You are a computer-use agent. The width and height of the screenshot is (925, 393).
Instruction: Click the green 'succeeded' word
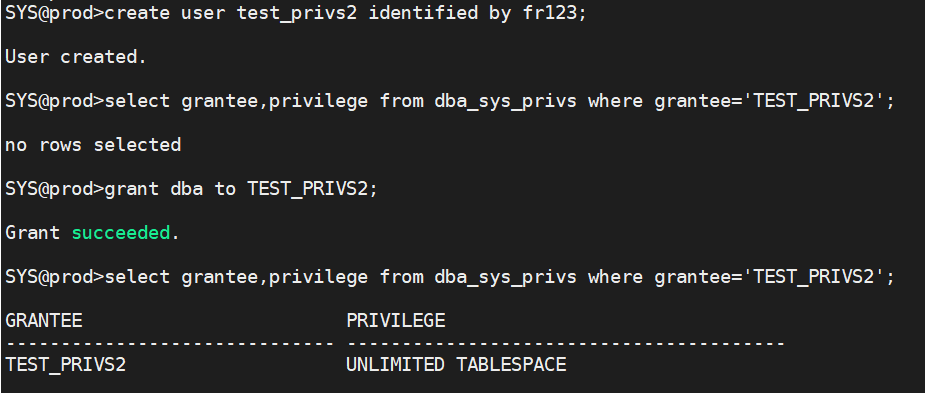click(x=121, y=233)
